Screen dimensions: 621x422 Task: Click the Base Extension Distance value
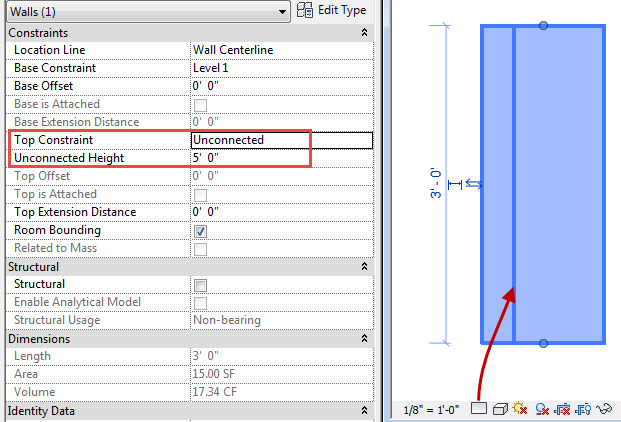(282, 122)
